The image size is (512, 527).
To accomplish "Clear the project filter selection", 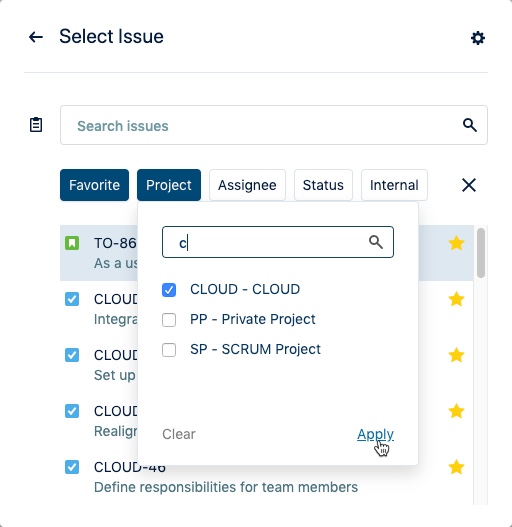I will click(x=179, y=434).
